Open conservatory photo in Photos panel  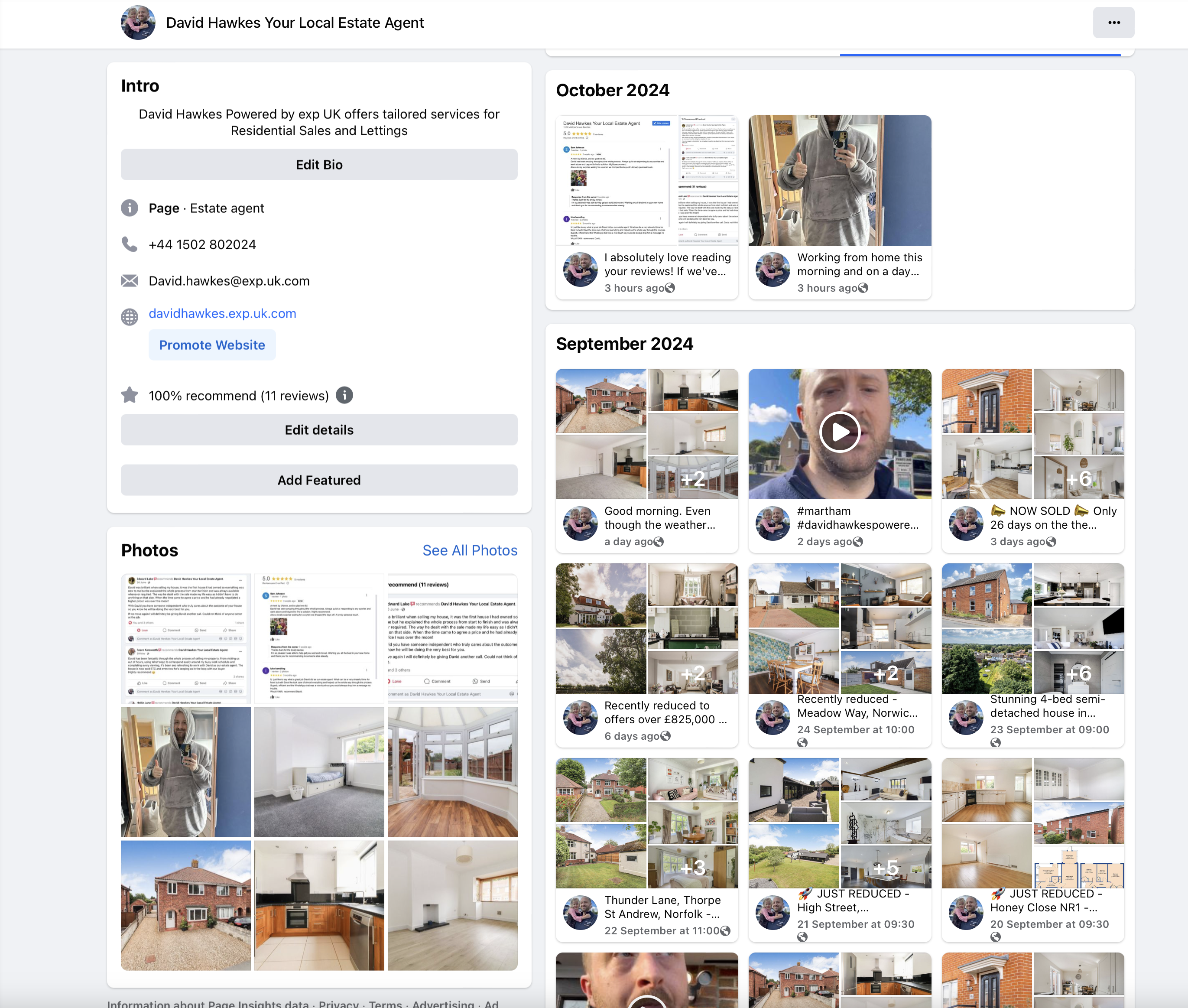point(453,772)
